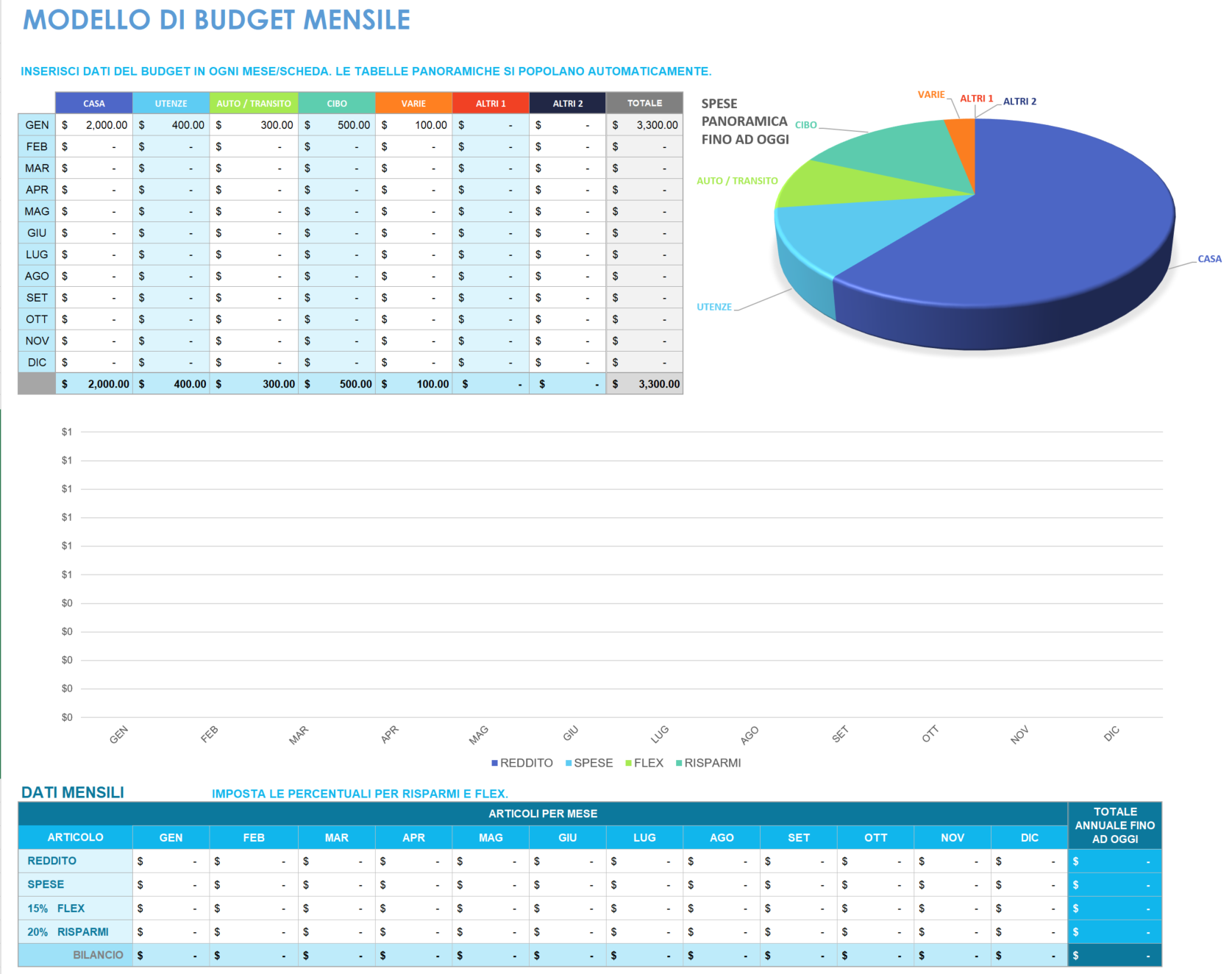Click the GEN UTENZE cell showing 400.00
This screenshot has width=1232, height=974.
171,125
